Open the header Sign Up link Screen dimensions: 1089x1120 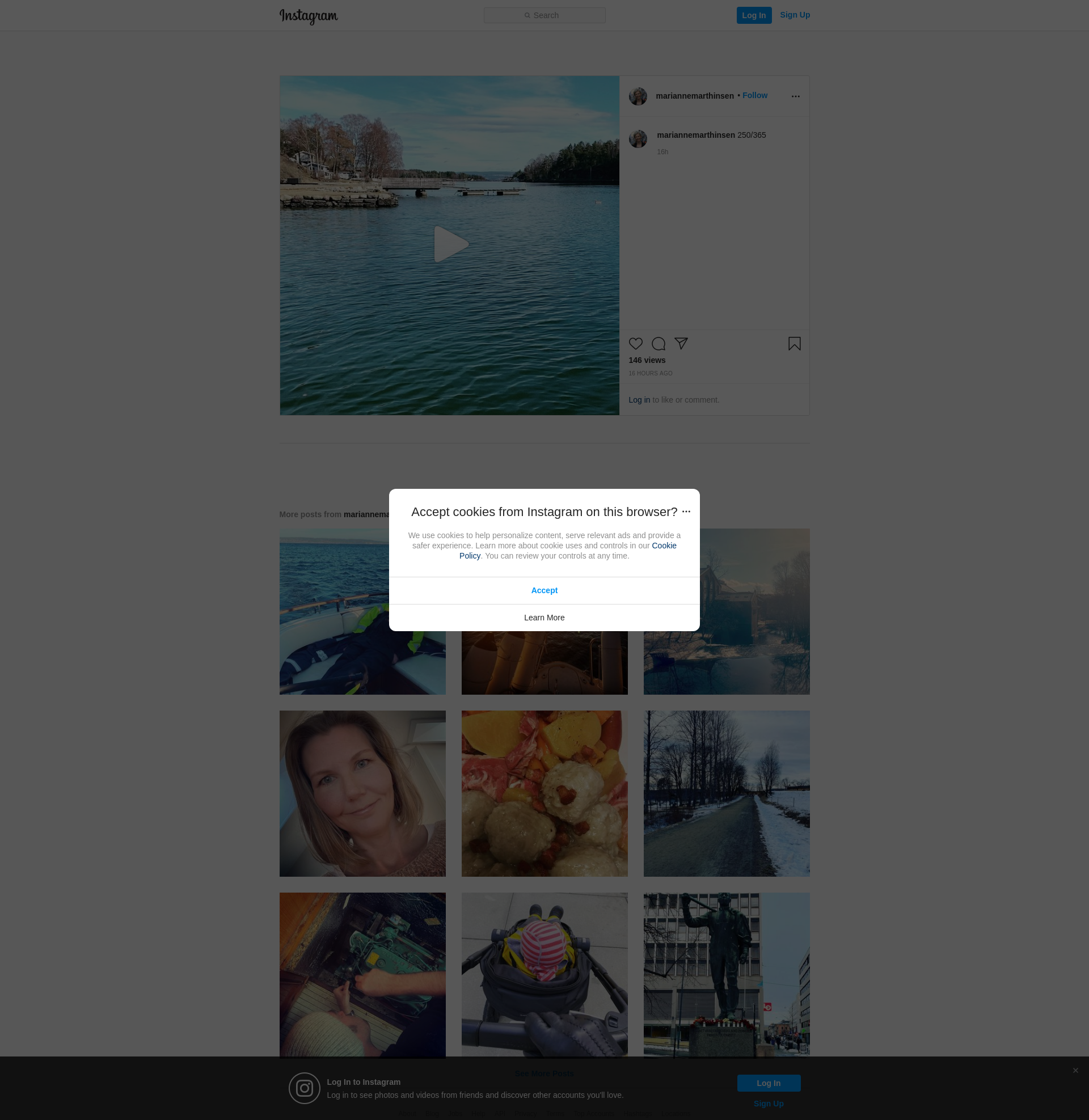[795, 15]
